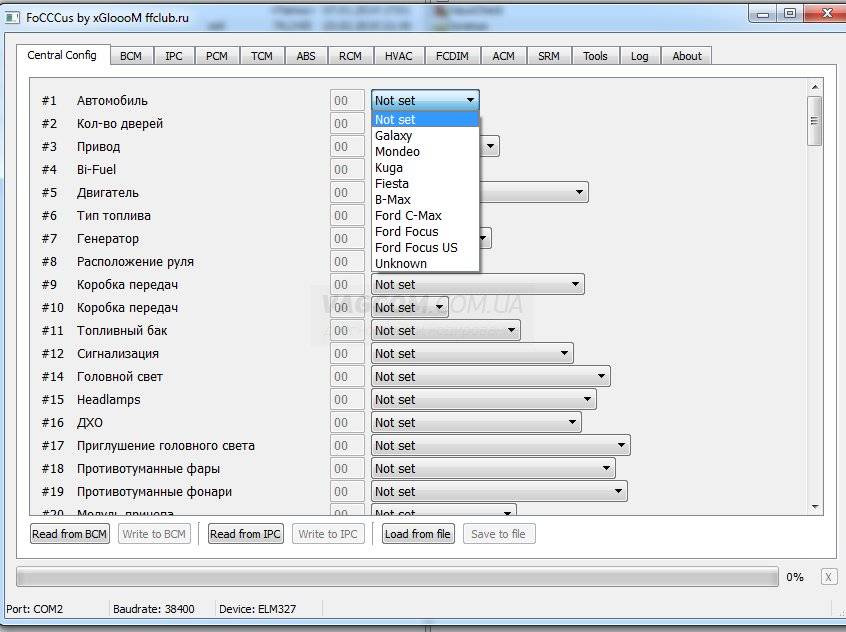Click the Read from BCM button
Image resolution: width=846 pixels, height=632 pixels.
pyautogui.click(x=70, y=534)
